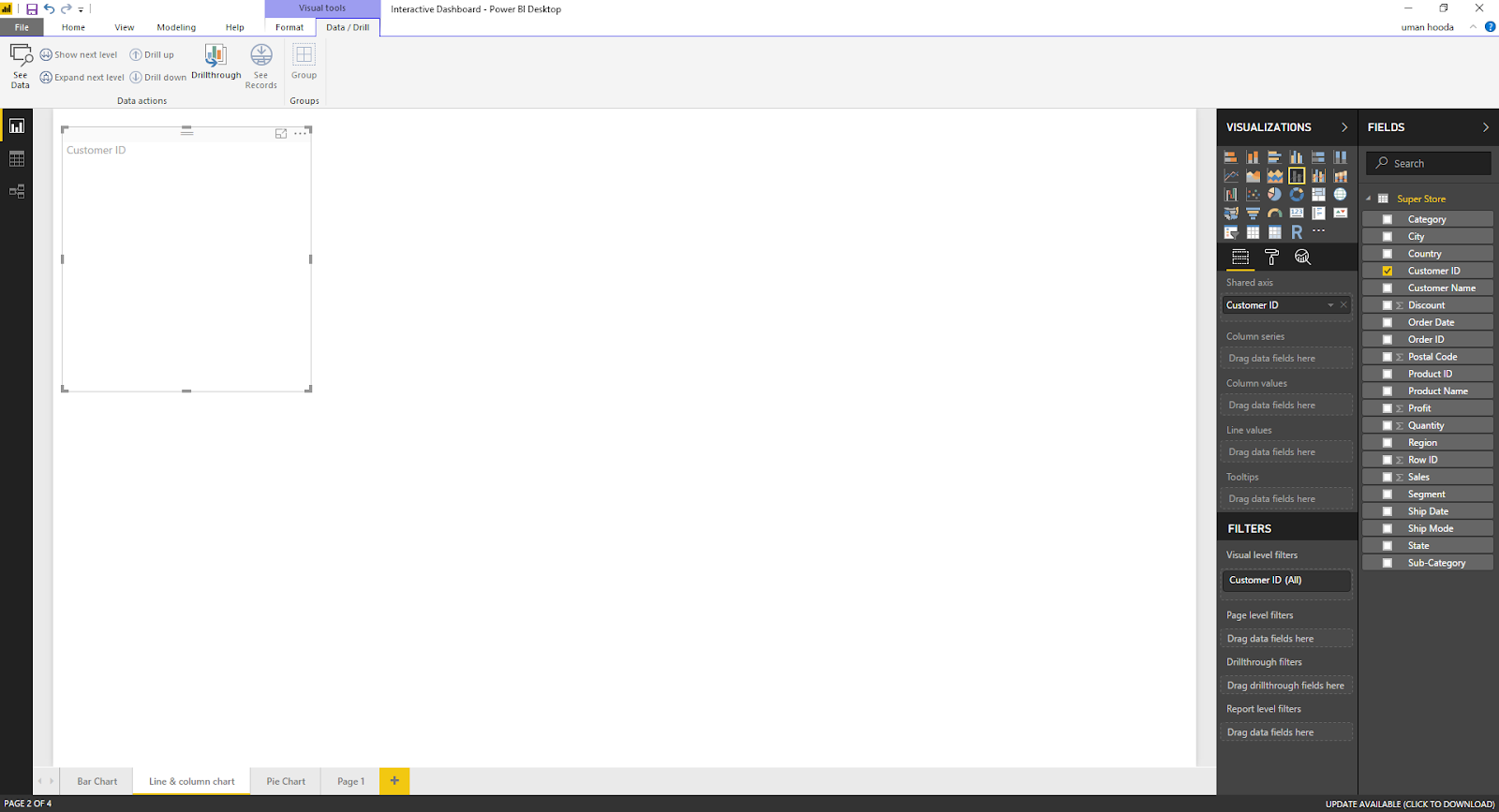Collapse the Visualizations pane
1499x812 pixels.
coord(1344,127)
